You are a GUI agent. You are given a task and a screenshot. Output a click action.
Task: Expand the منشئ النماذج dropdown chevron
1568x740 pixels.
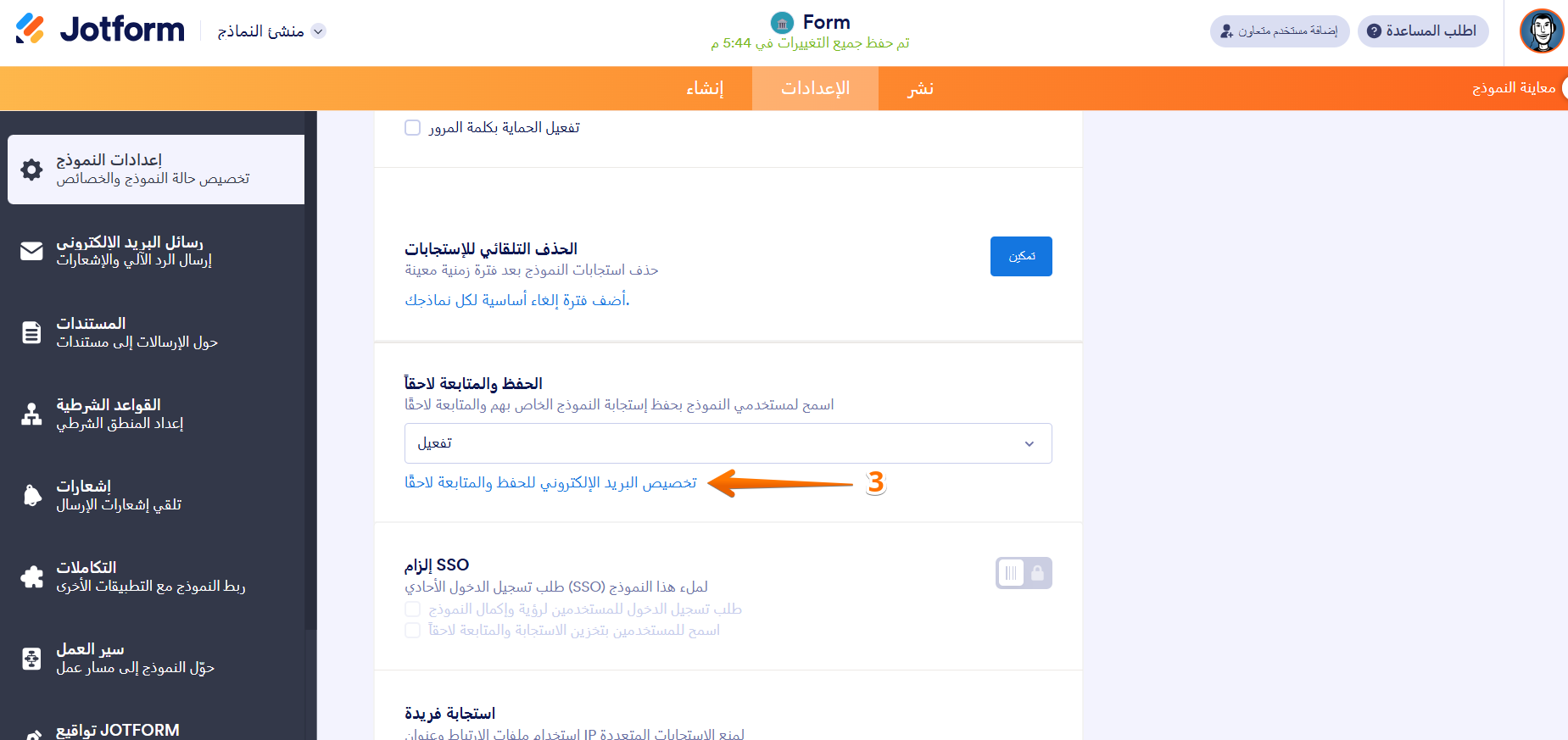click(x=318, y=31)
